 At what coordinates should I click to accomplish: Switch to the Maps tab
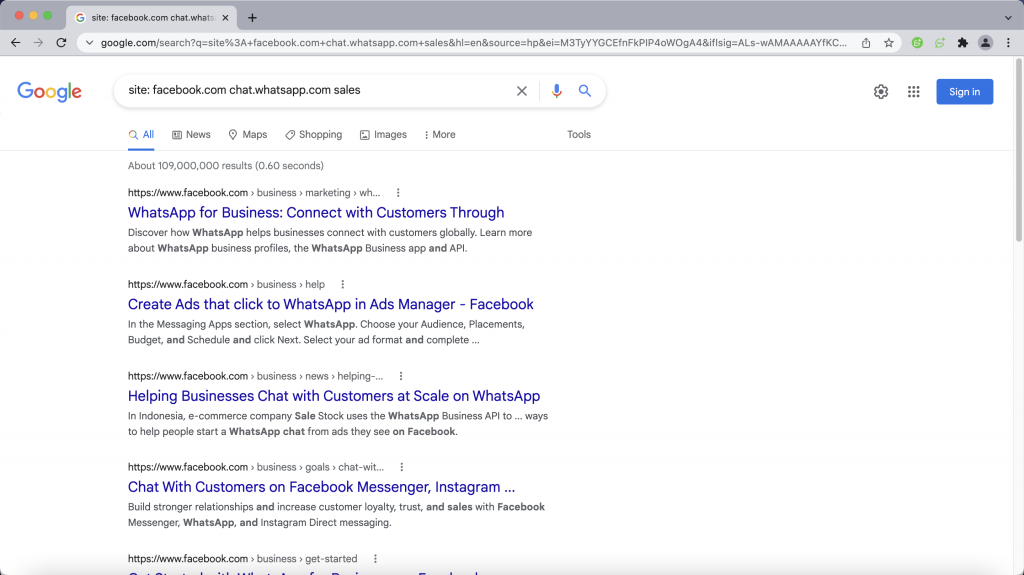pos(248,135)
